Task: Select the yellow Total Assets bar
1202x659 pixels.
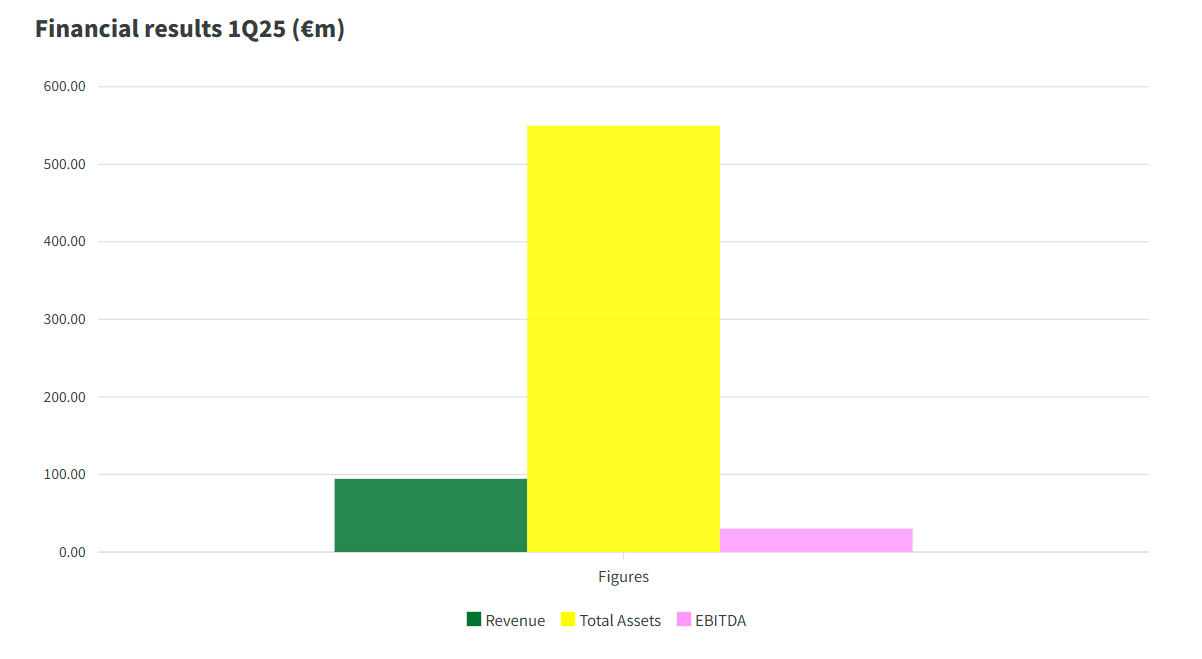Action: pyautogui.click(x=623, y=339)
